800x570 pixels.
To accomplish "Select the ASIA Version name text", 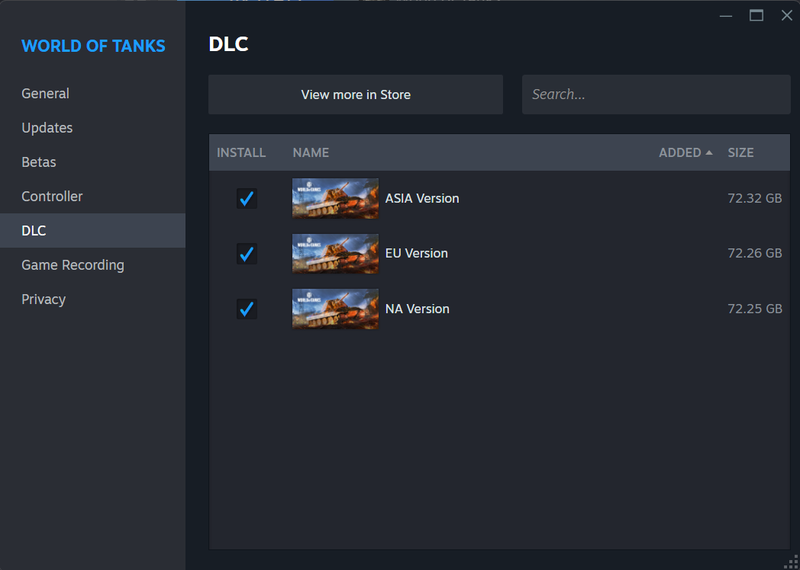I will pos(422,199).
